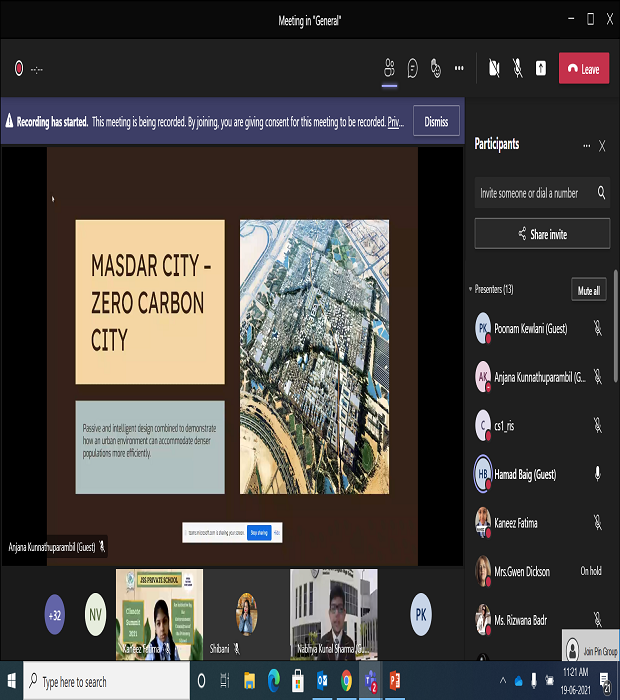The height and width of the screenshot is (700, 620).
Task: Select Poonam Kewlani (Guest) in participants
Action: pos(541,329)
